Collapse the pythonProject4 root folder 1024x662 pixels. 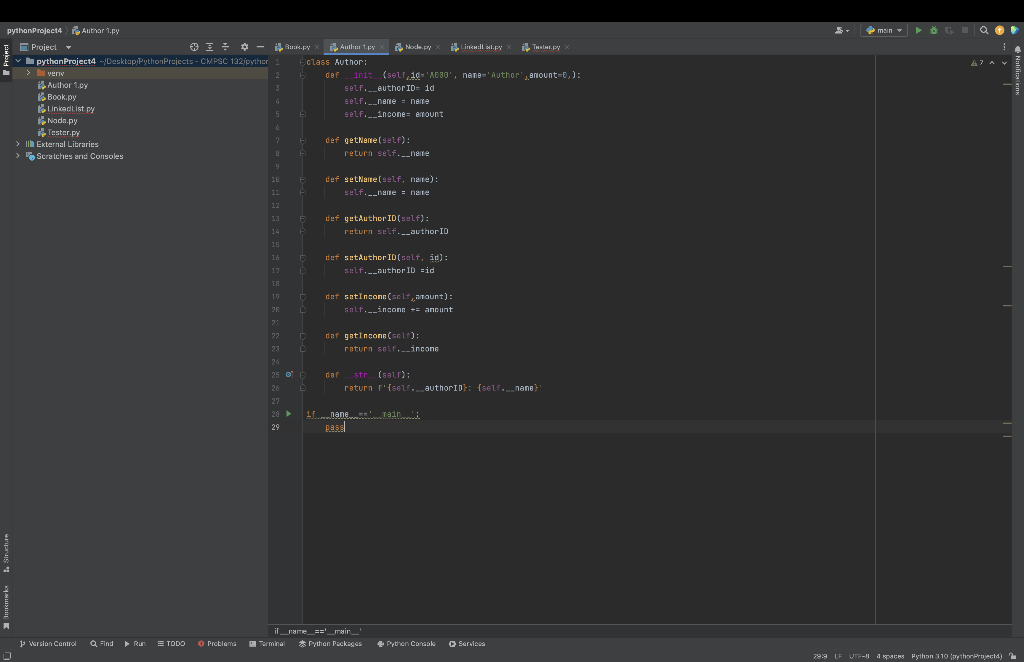point(18,61)
